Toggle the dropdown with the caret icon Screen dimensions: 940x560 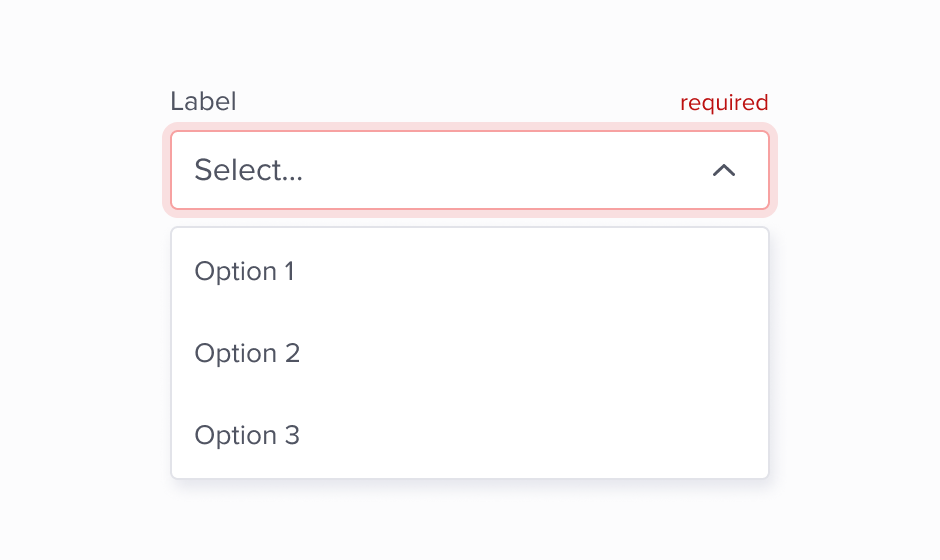click(x=724, y=171)
